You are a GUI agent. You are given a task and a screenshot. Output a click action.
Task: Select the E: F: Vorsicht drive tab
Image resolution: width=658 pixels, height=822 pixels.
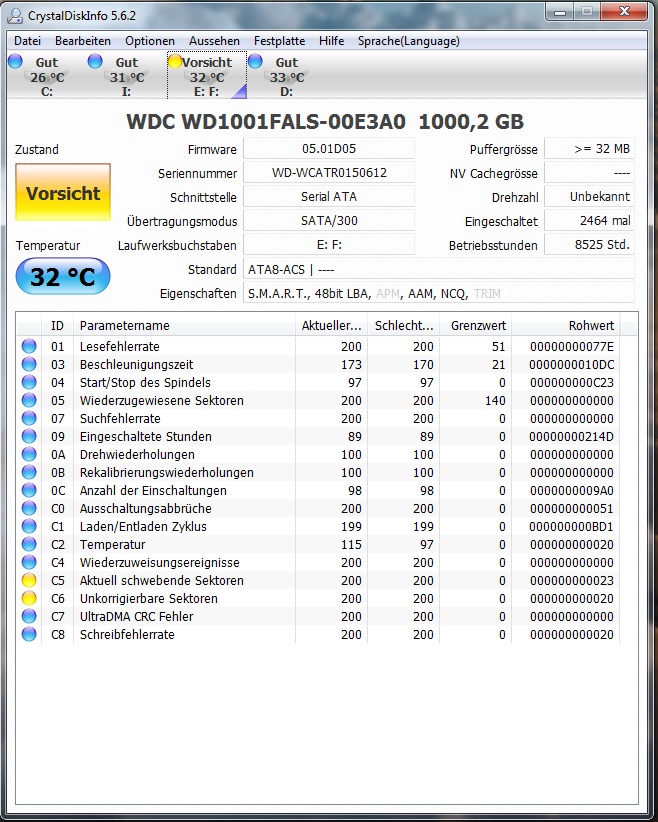click(207, 75)
